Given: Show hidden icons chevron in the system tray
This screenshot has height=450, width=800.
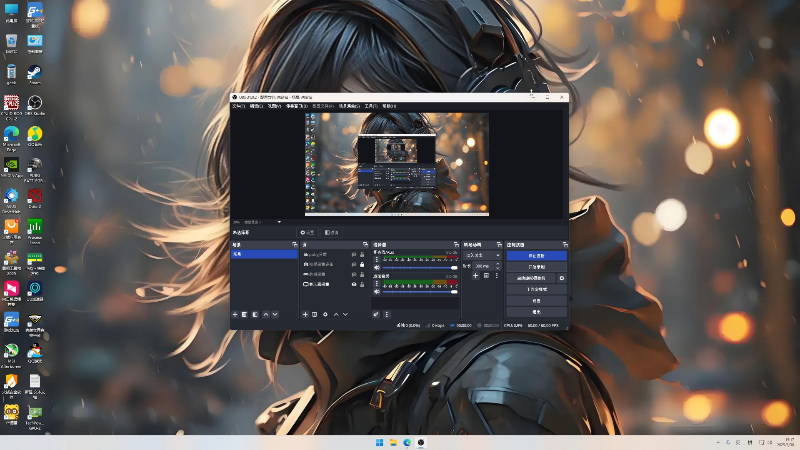Looking at the screenshot, I should tap(718, 442).
